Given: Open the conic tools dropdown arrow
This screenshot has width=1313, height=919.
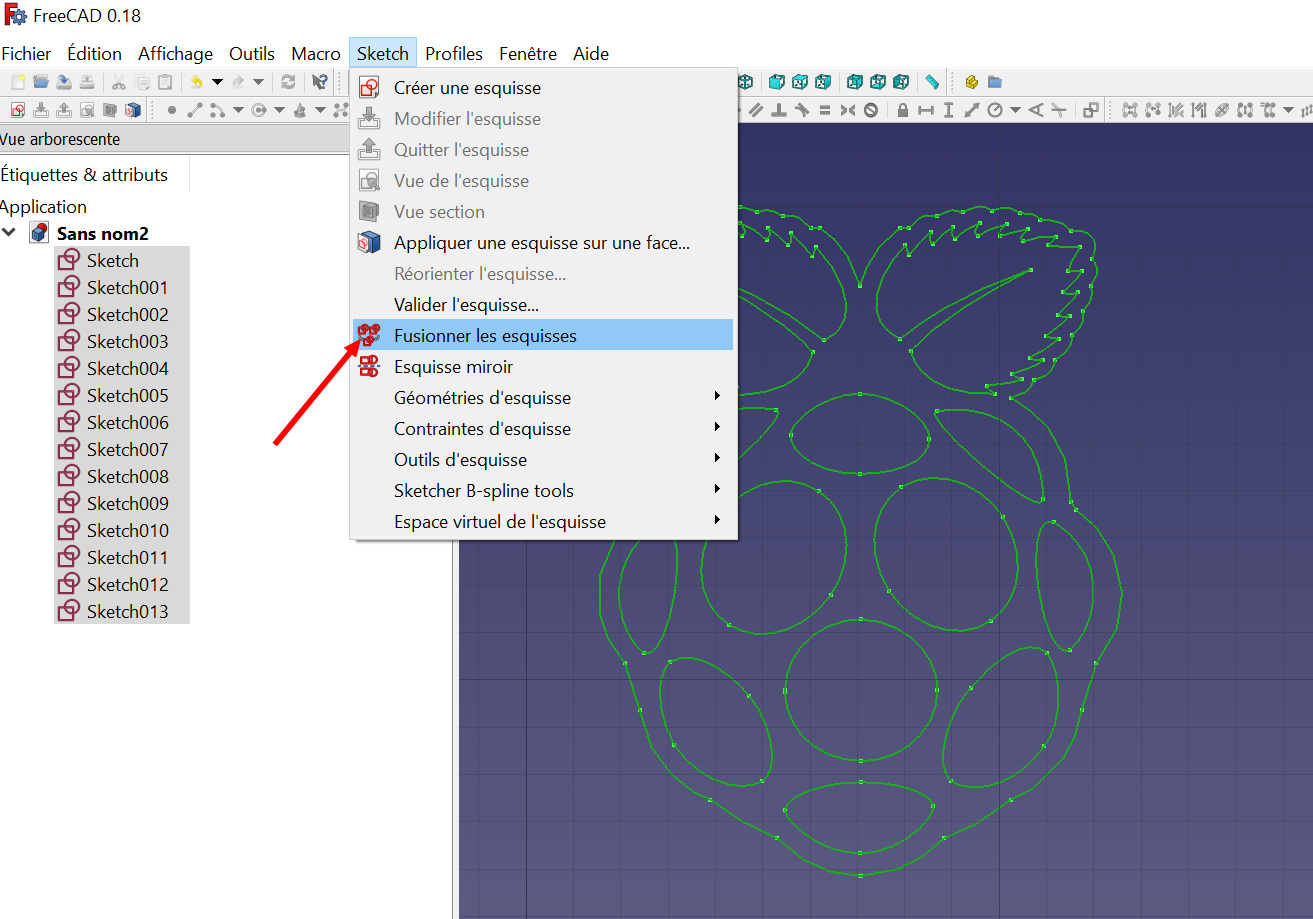Looking at the screenshot, I should click(320, 110).
